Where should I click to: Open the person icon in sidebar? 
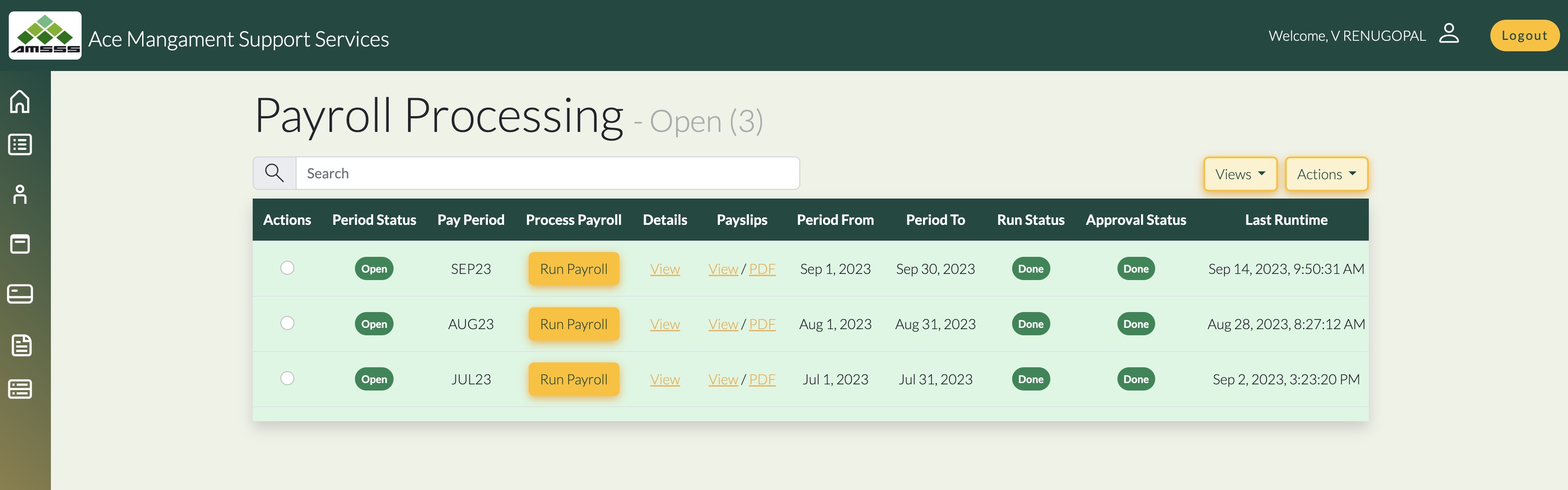click(x=20, y=195)
